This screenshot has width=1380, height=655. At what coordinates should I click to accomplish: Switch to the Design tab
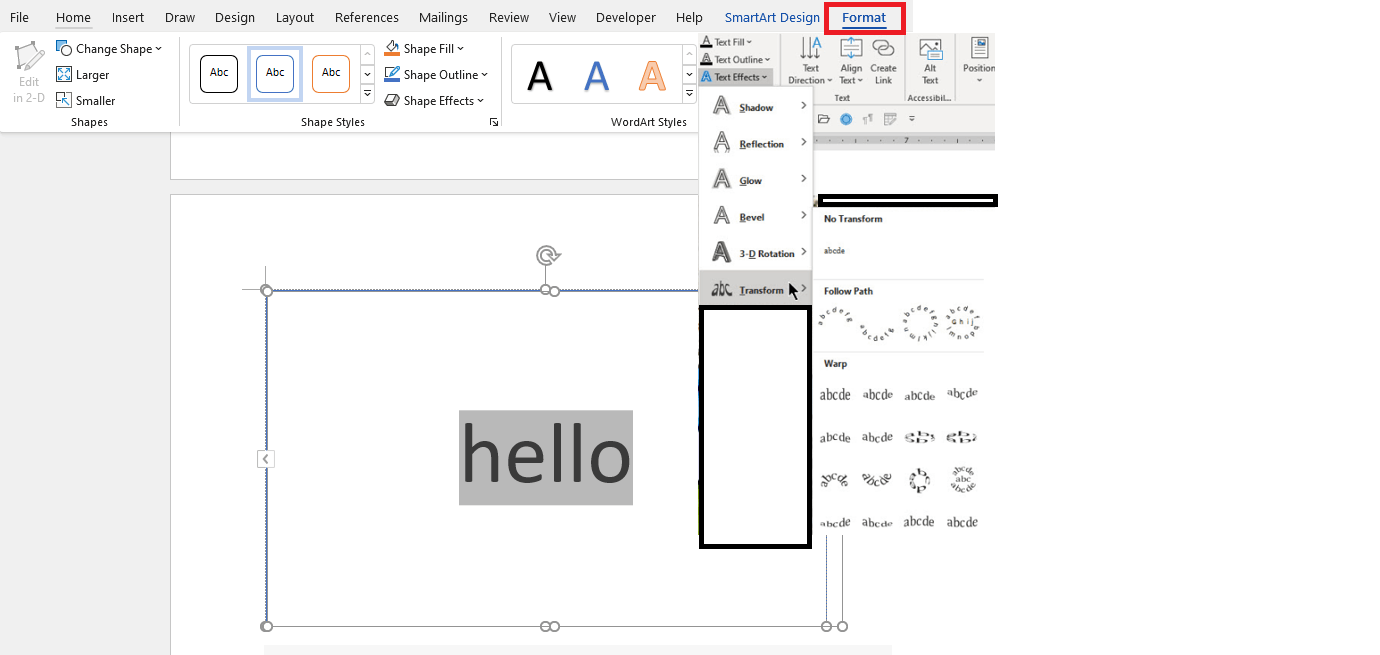tap(235, 17)
